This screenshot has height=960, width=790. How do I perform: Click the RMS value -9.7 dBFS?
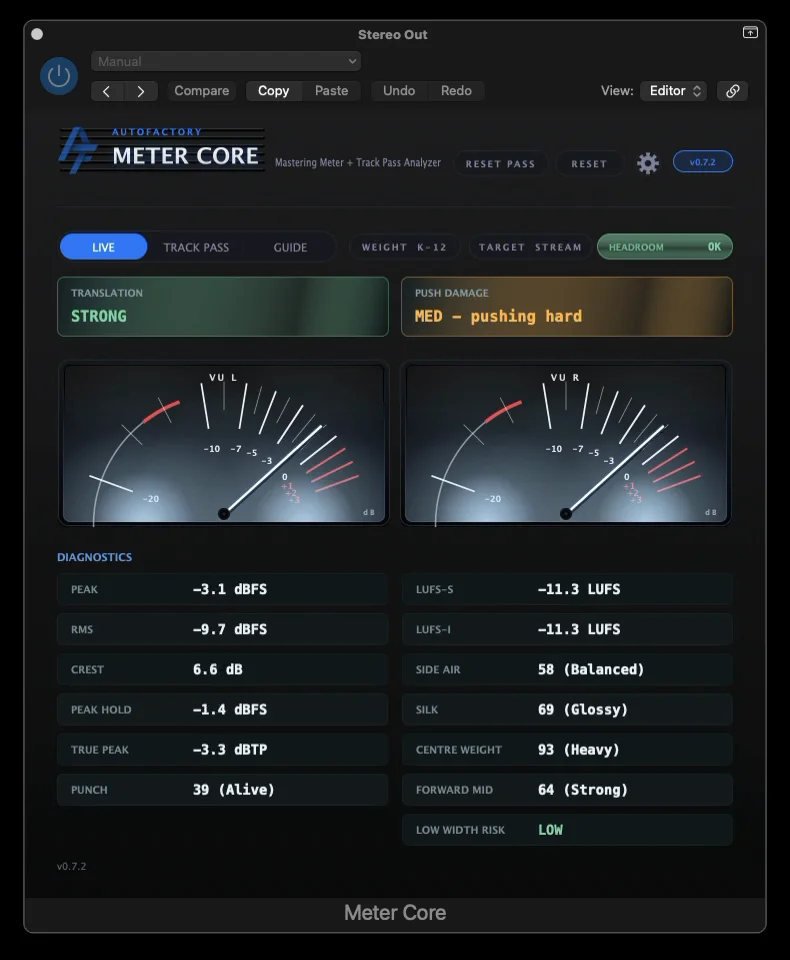[230, 629]
